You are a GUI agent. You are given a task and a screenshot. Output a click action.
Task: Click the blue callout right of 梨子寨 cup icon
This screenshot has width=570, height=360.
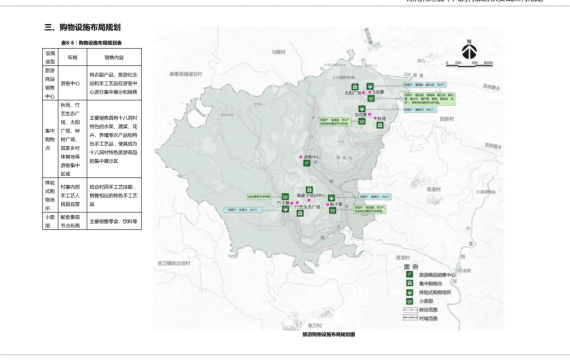click(375, 197)
